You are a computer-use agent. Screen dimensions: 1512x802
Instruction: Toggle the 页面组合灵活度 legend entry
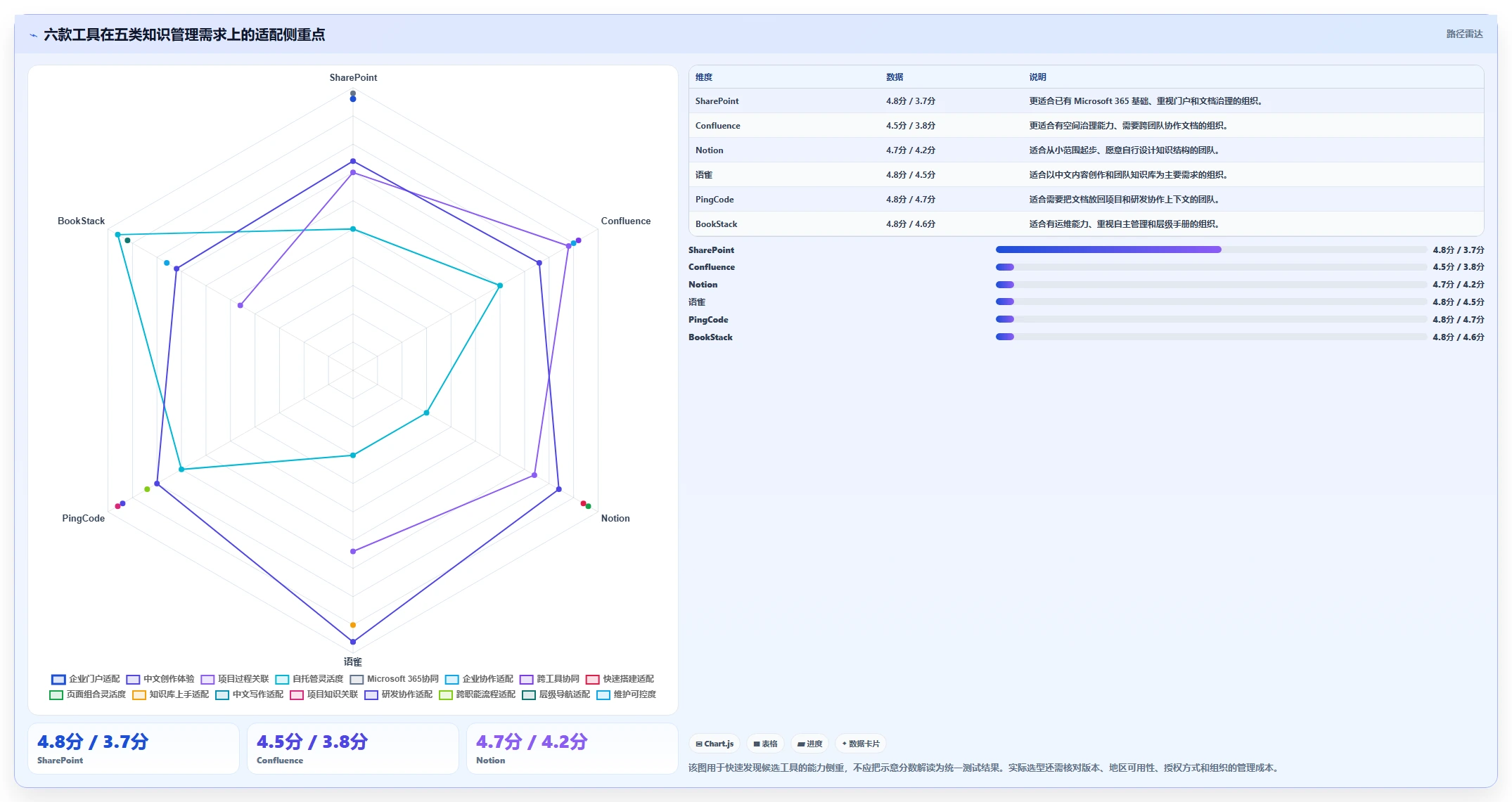tap(88, 694)
